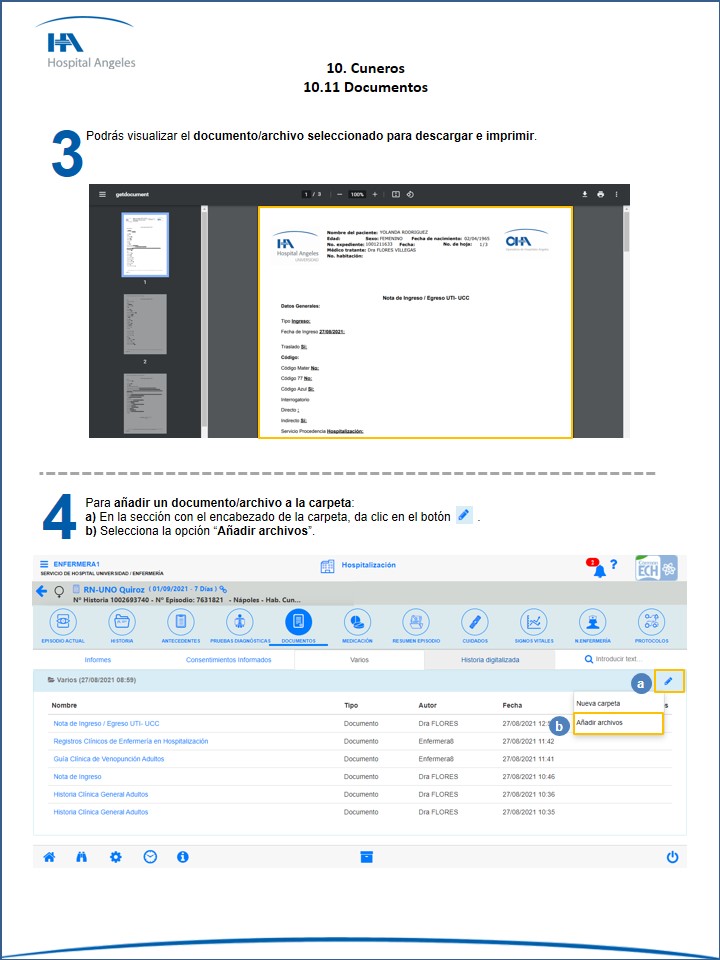Download the PDF from the viewer toolbar

coord(585,194)
